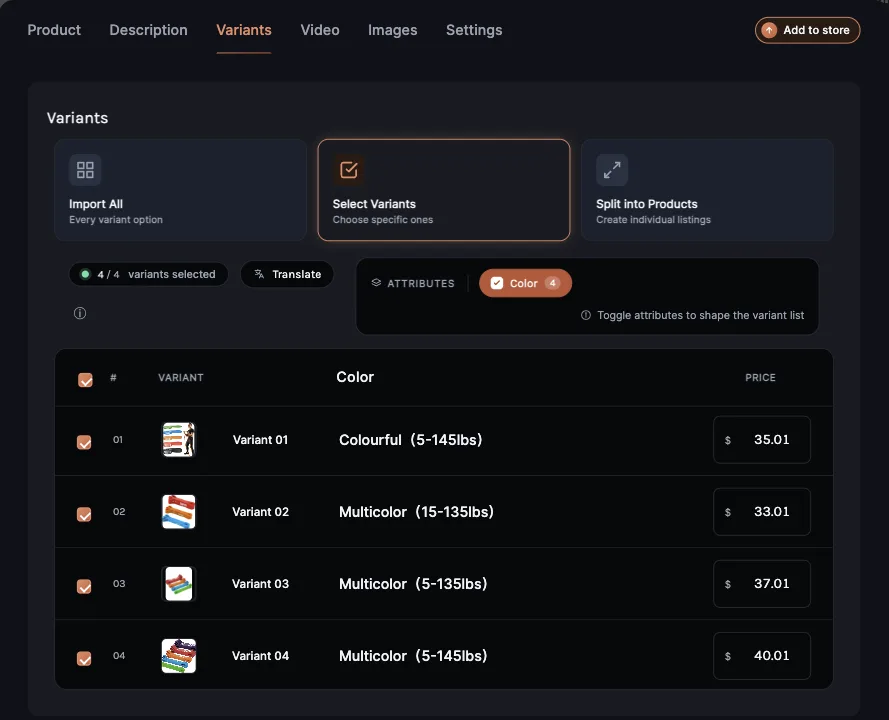
Task: Uncheck the Variant 04 checkbox
Action: point(84,658)
